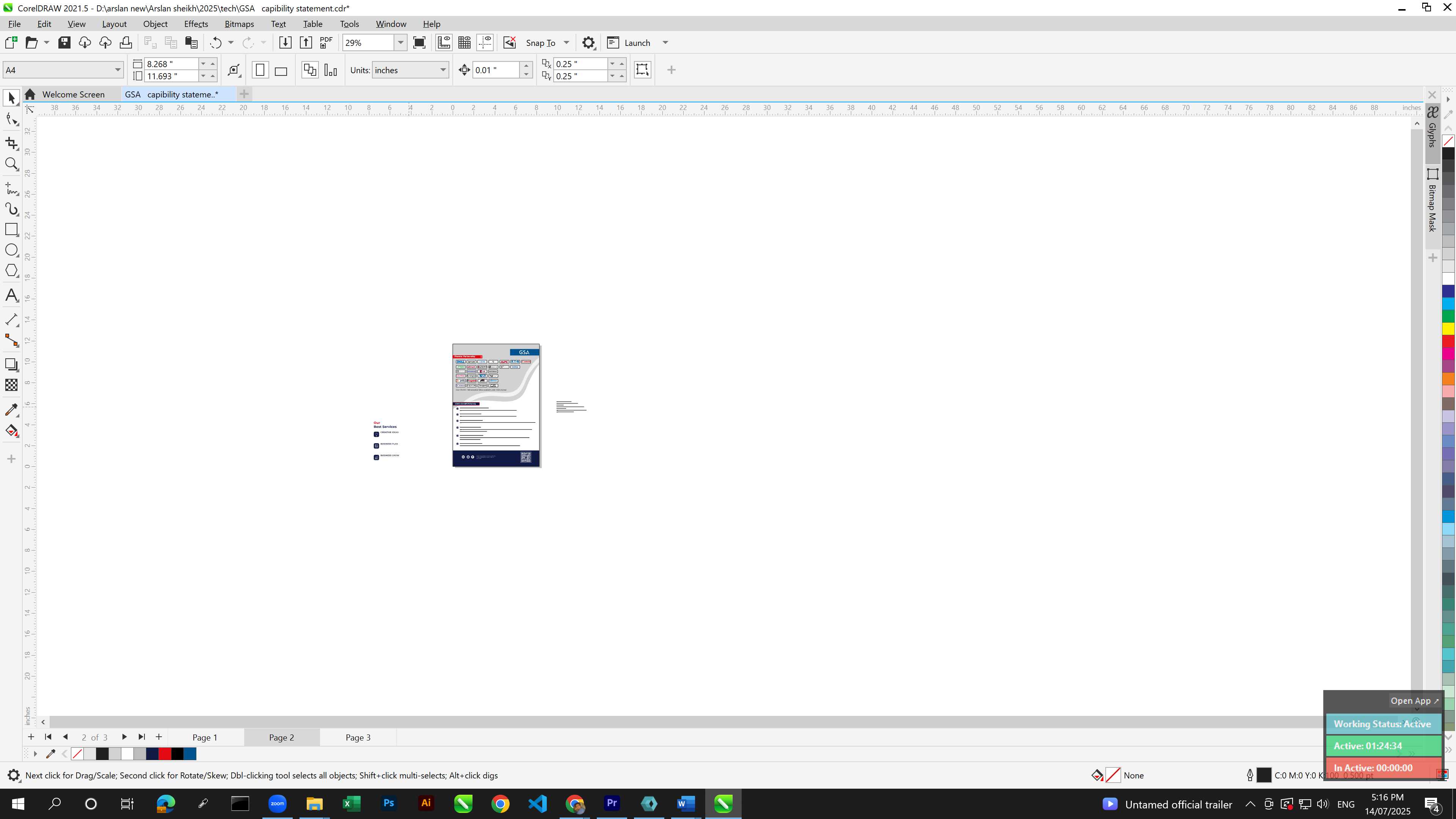Toggle Show rulers button

pyautogui.click(x=444, y=43)
